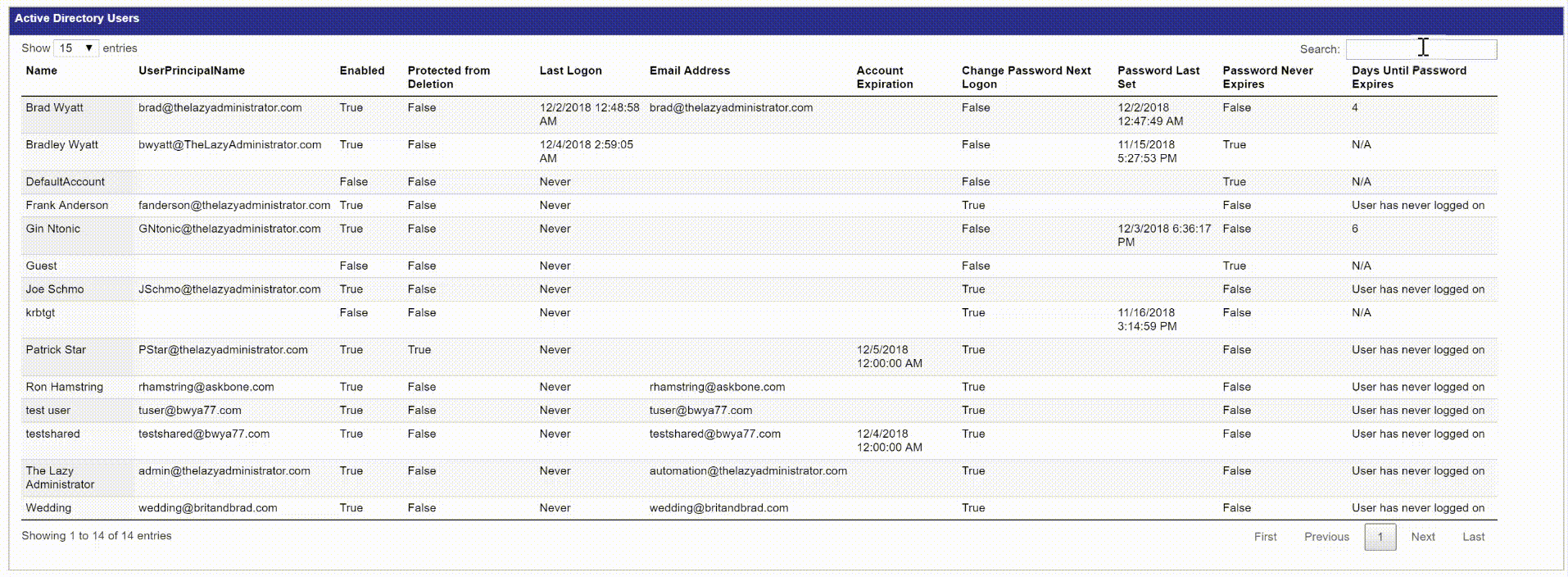Select the Brad Wyatt name cell
The image size is (1568, 577).
coord(78,115)
